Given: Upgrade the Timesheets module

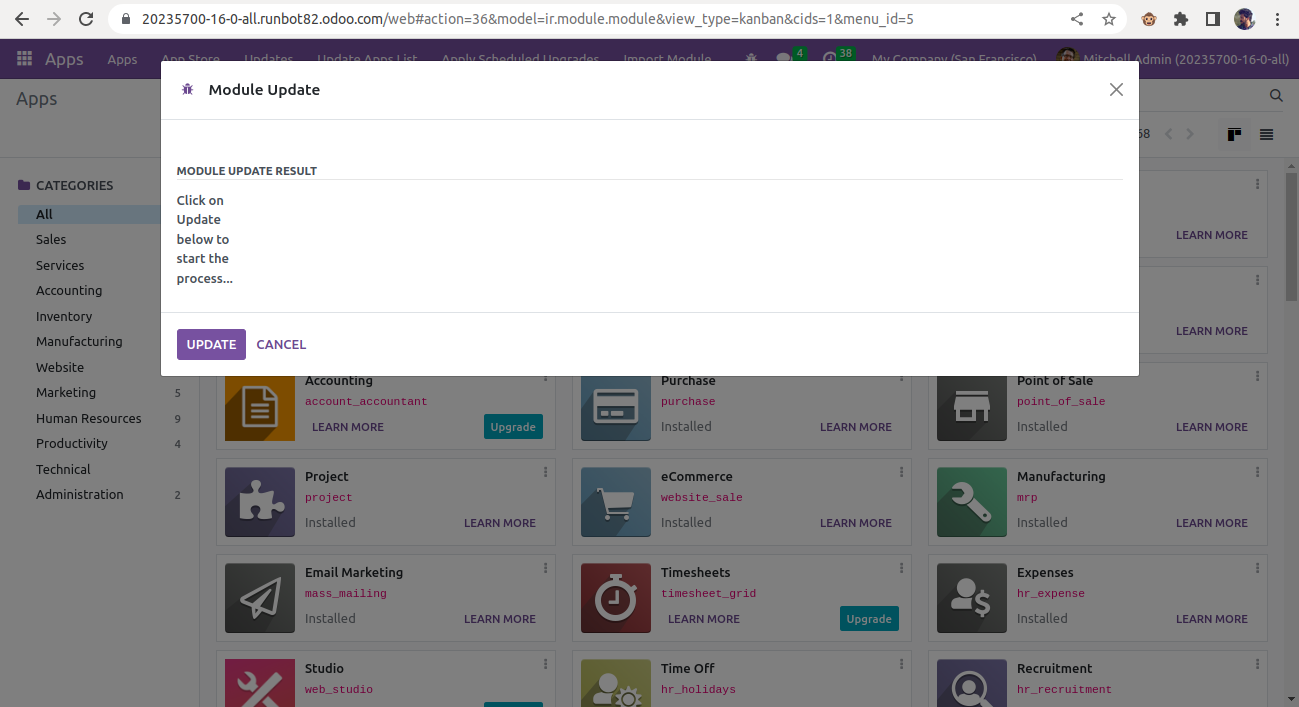Looking at the screenshot, I should pyautogui.click(x=868, y=618).
